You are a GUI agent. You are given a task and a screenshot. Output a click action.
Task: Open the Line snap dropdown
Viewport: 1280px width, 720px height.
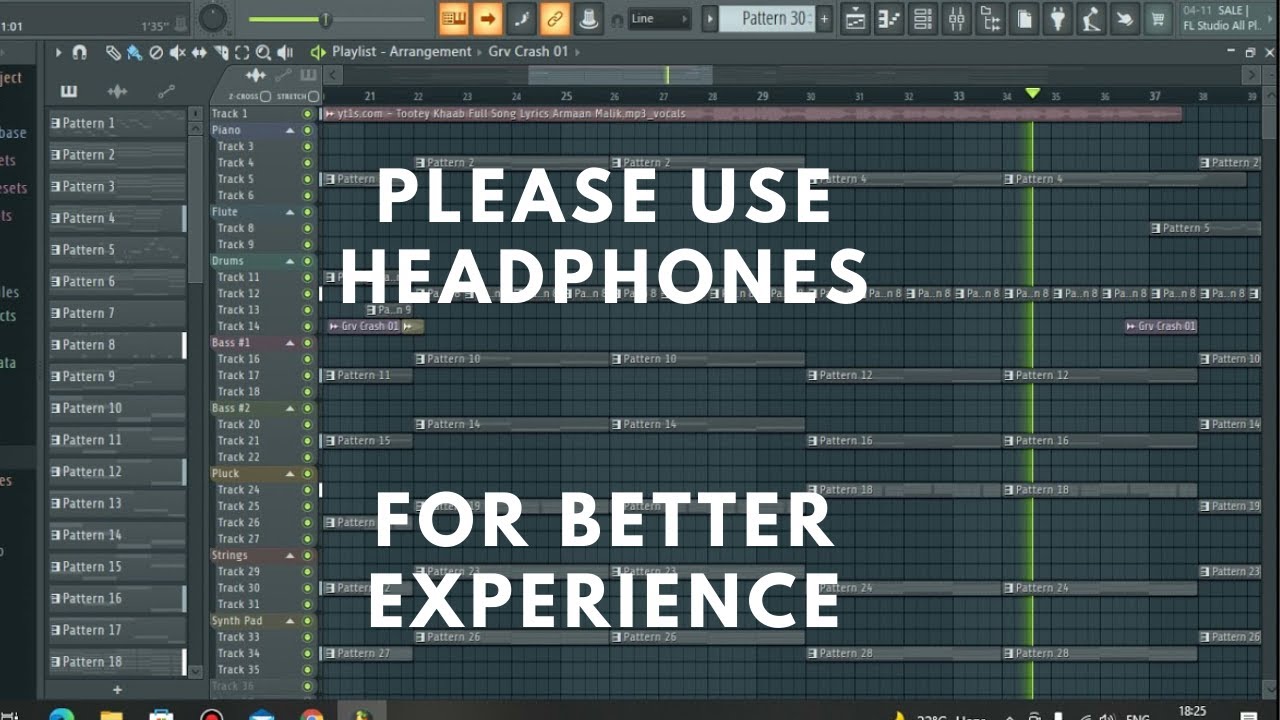coord(660,18)
